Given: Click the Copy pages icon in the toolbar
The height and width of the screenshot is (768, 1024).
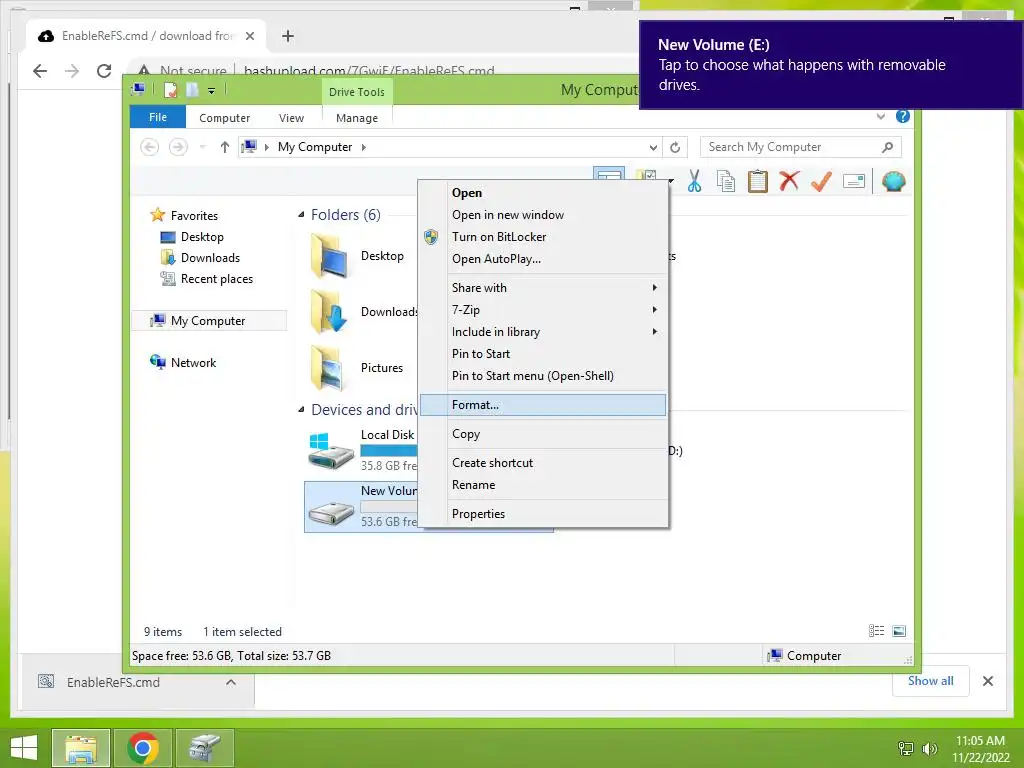Looking at the screenshot, I should [726, 181].
